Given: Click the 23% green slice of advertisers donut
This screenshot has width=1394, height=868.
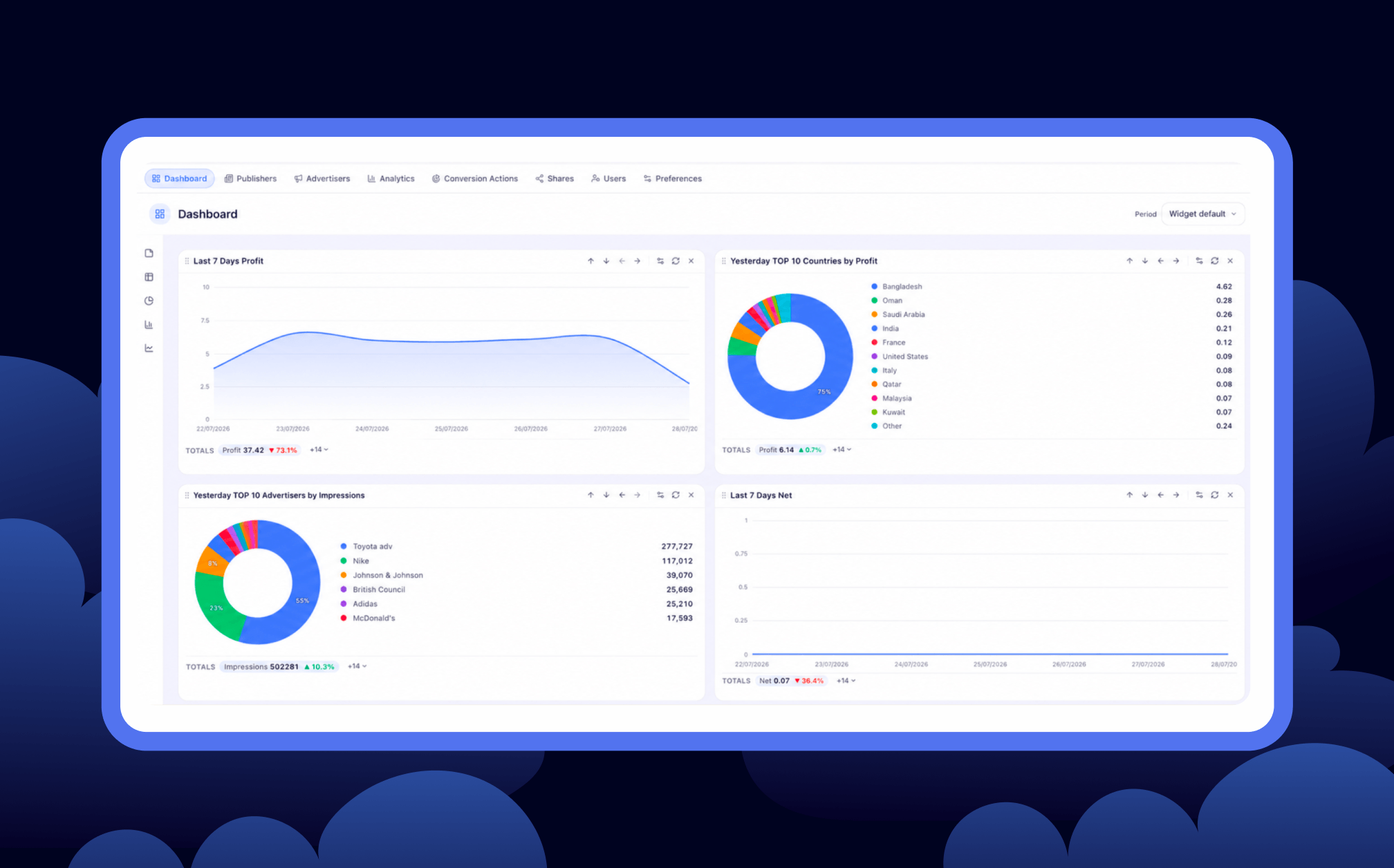Looking at the screenshot, I should pyautogui.click(x=216, y=607).
